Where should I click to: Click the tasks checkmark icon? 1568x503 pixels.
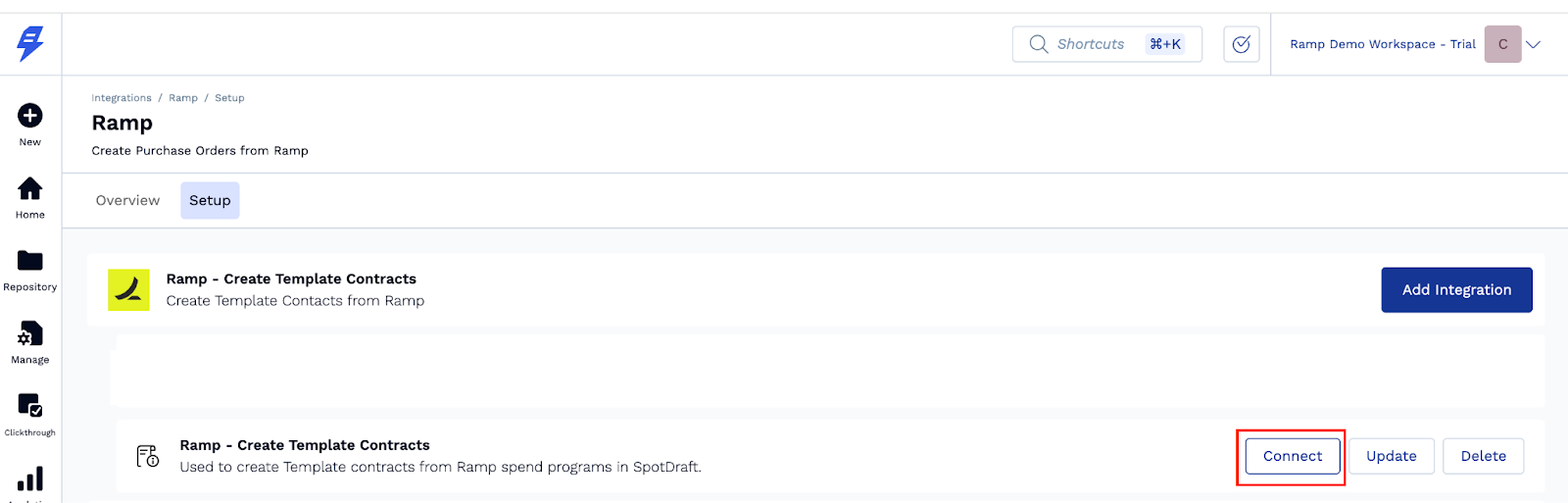tap(1241, 44)
